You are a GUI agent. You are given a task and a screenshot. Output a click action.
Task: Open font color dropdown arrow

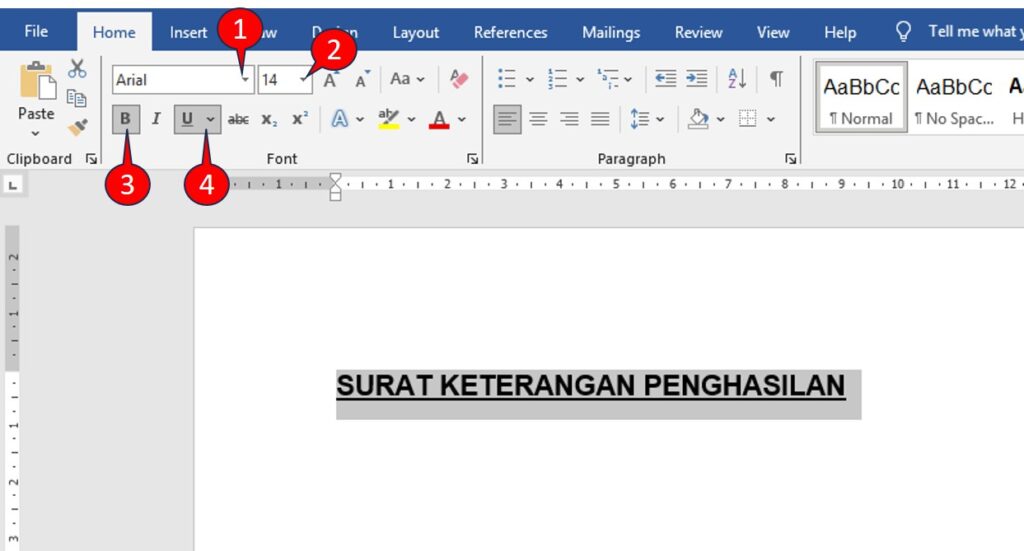tap(462, 119)
